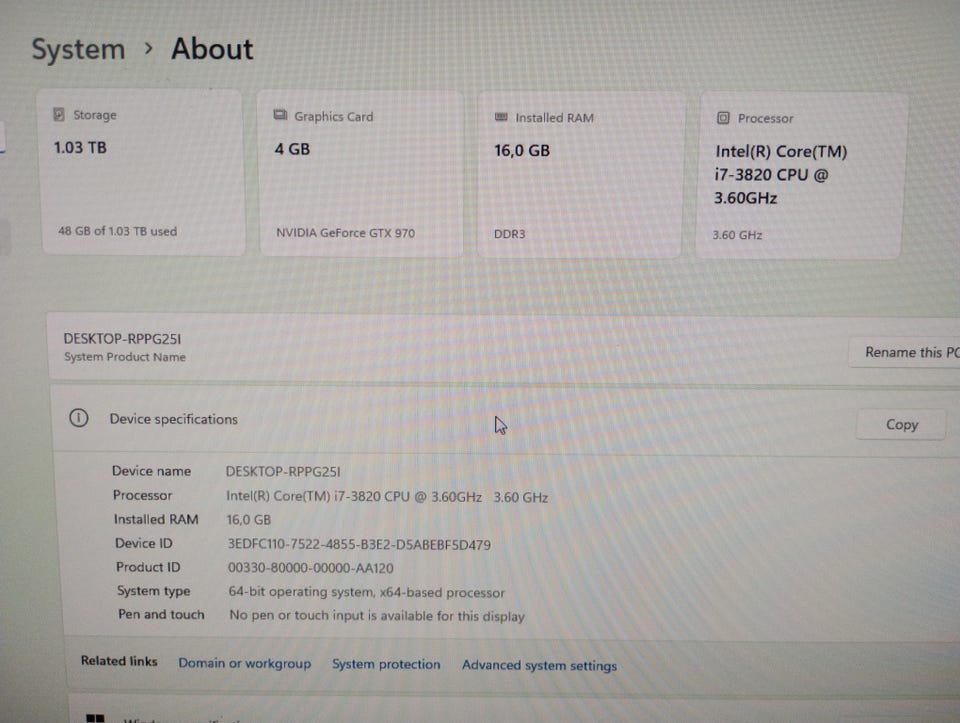Open System protection settings
This screenshot has height=723, width=960.
point(386,664)
